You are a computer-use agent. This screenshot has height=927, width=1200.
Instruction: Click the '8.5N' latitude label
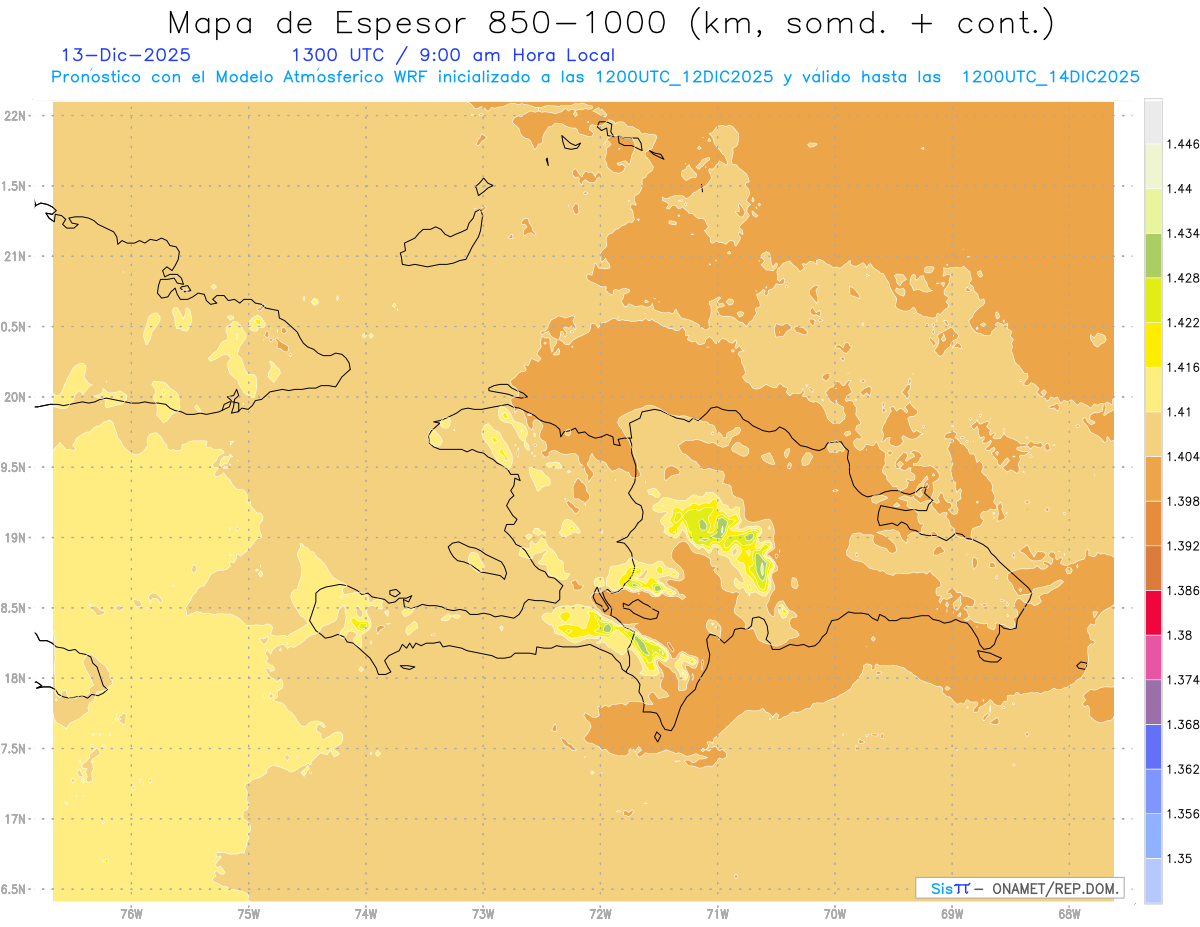(x=15, y=608)
